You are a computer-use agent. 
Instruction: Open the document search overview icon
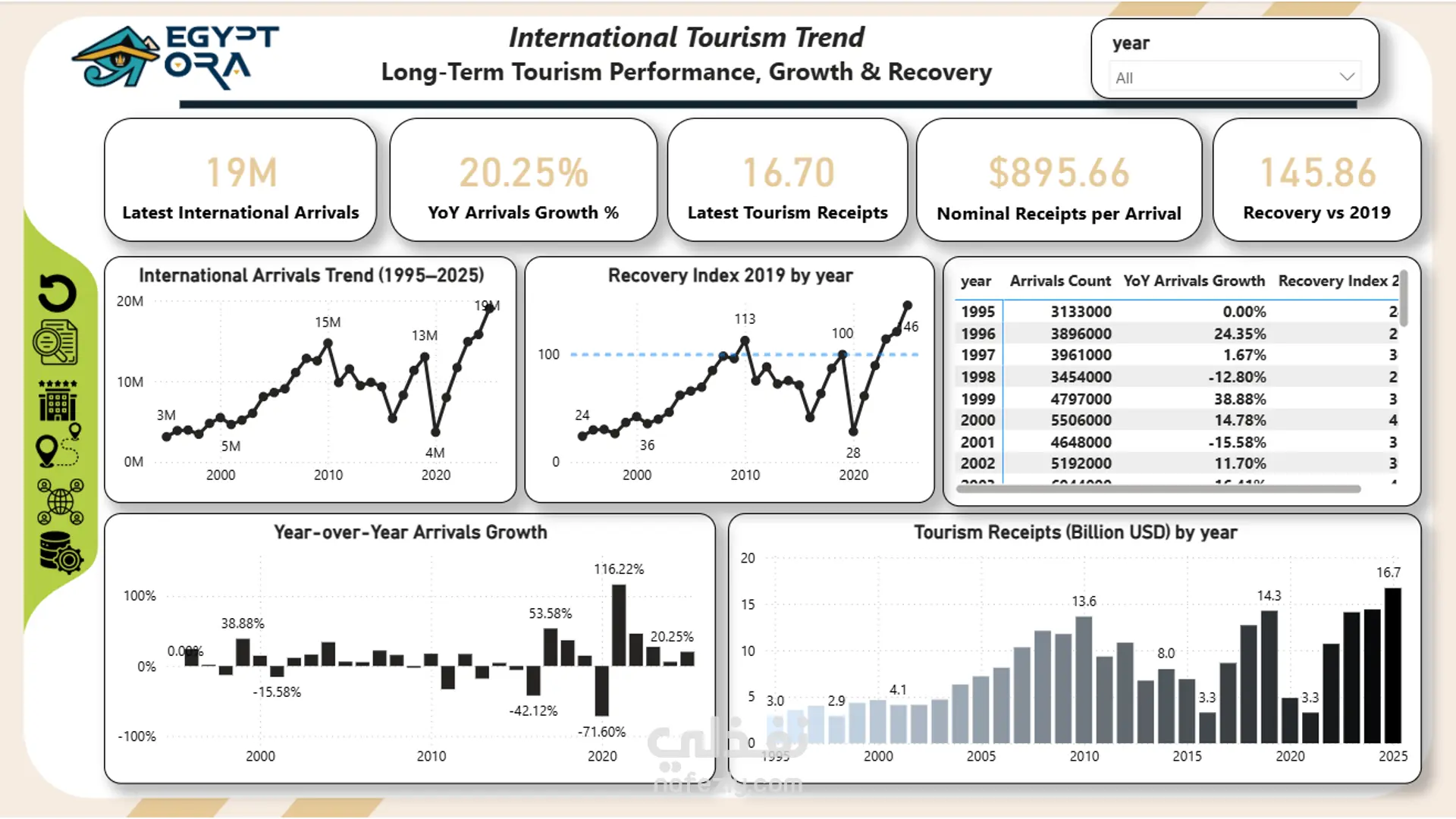coord(55,343)
